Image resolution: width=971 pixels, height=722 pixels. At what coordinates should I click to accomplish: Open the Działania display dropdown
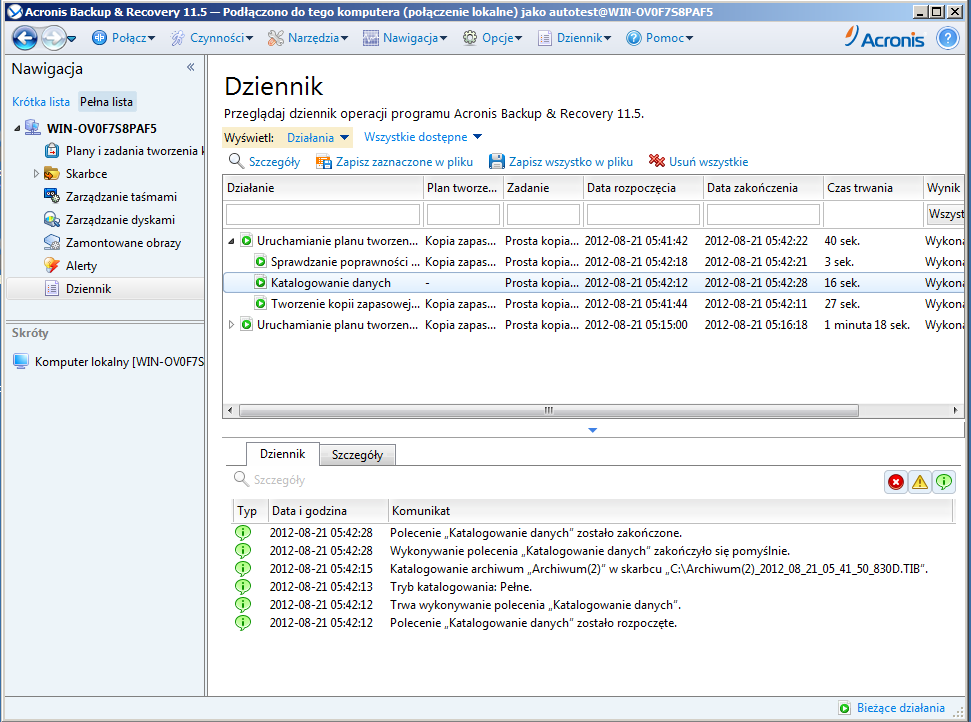(318, 137)
